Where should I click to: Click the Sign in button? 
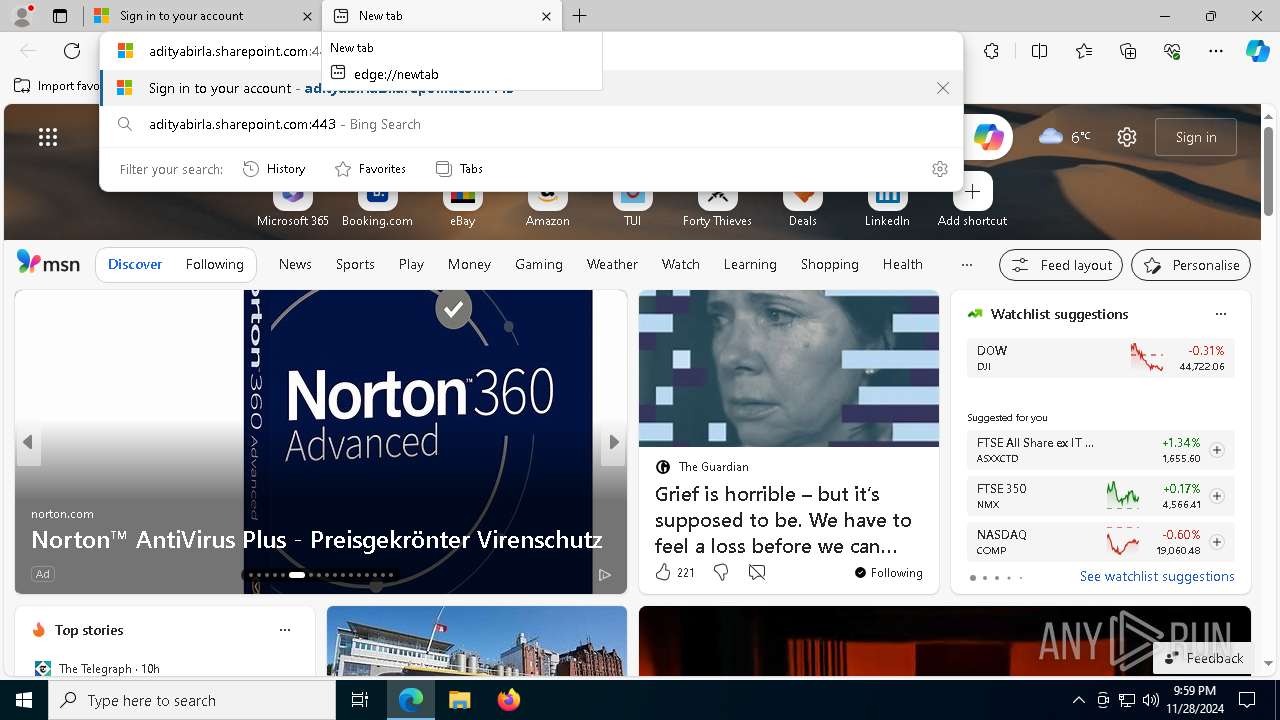click(1196, 137)
